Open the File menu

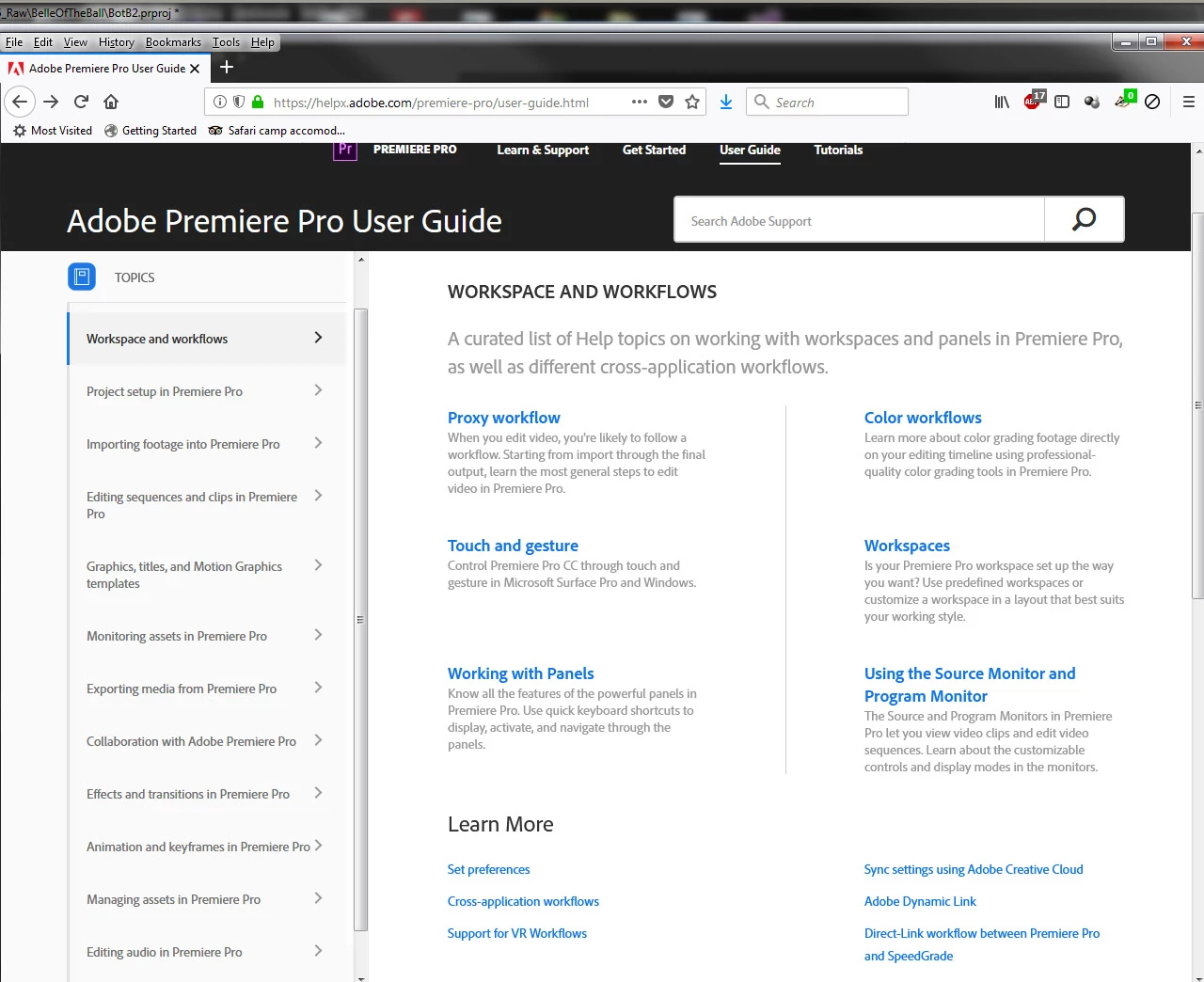coord(14,42)
